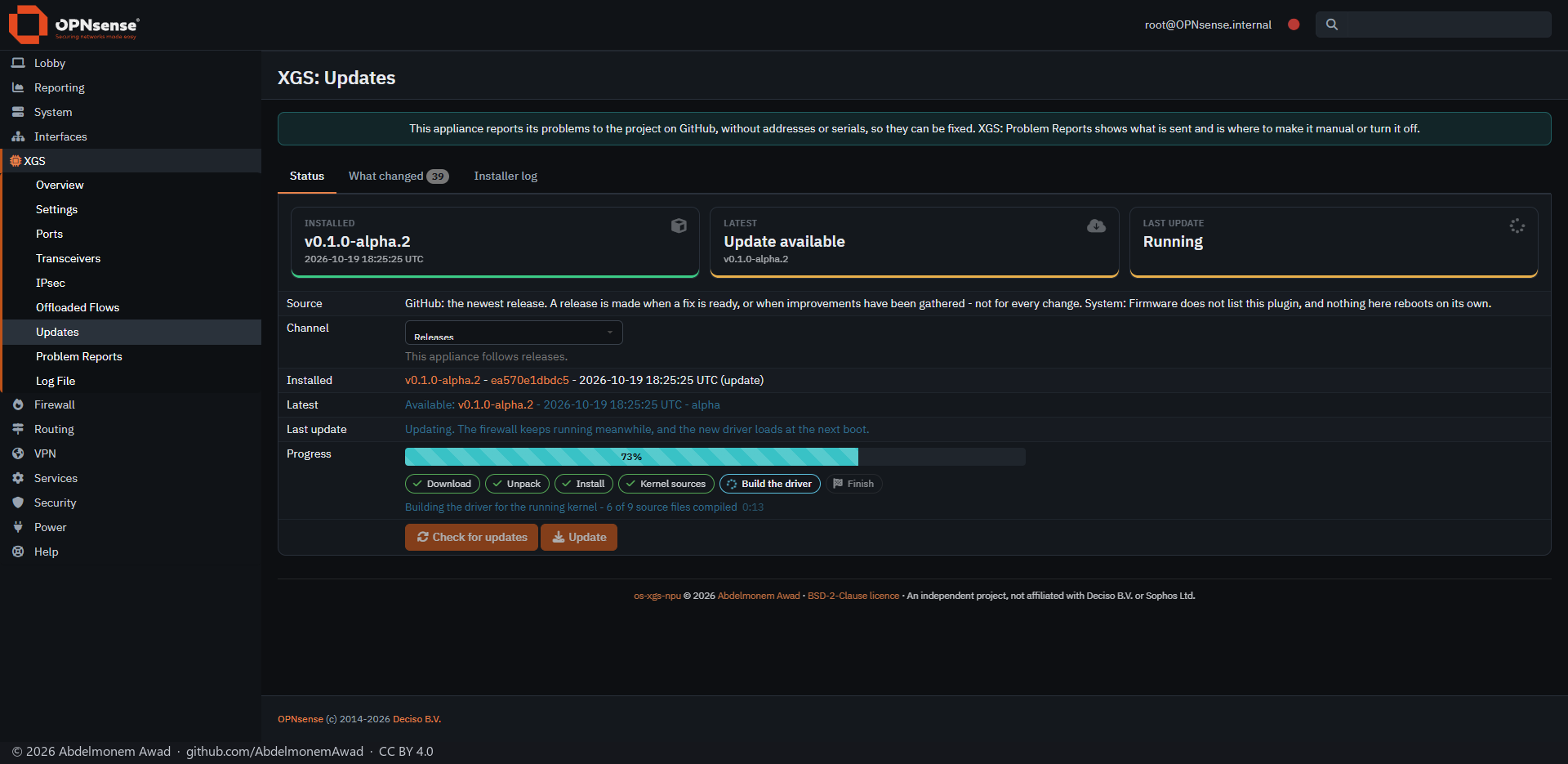Switch to the What changed tab

coord(399,176)
